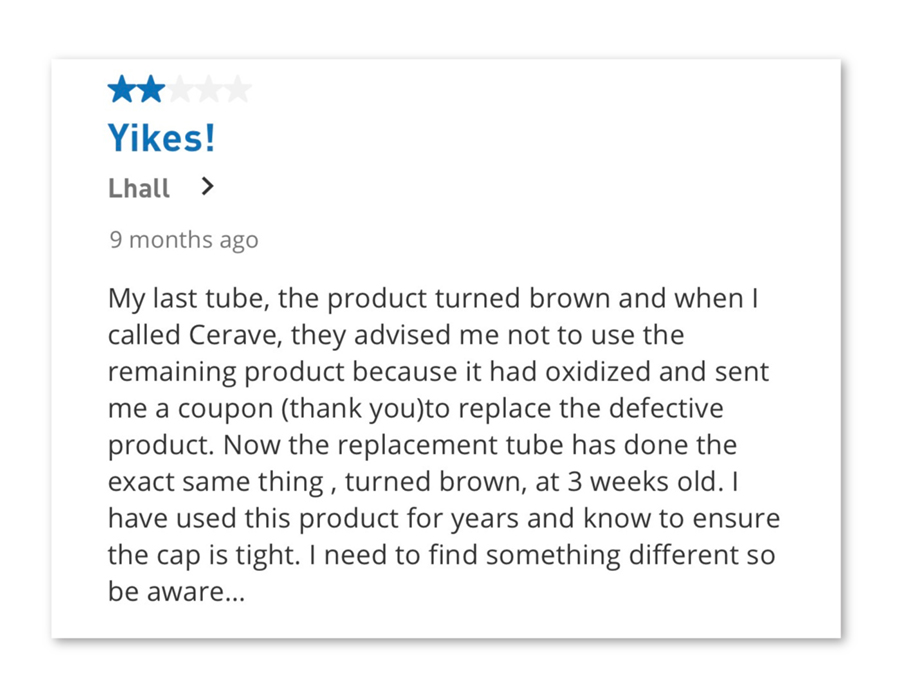Click "My last tube" at the review start

tap(189, 299)
